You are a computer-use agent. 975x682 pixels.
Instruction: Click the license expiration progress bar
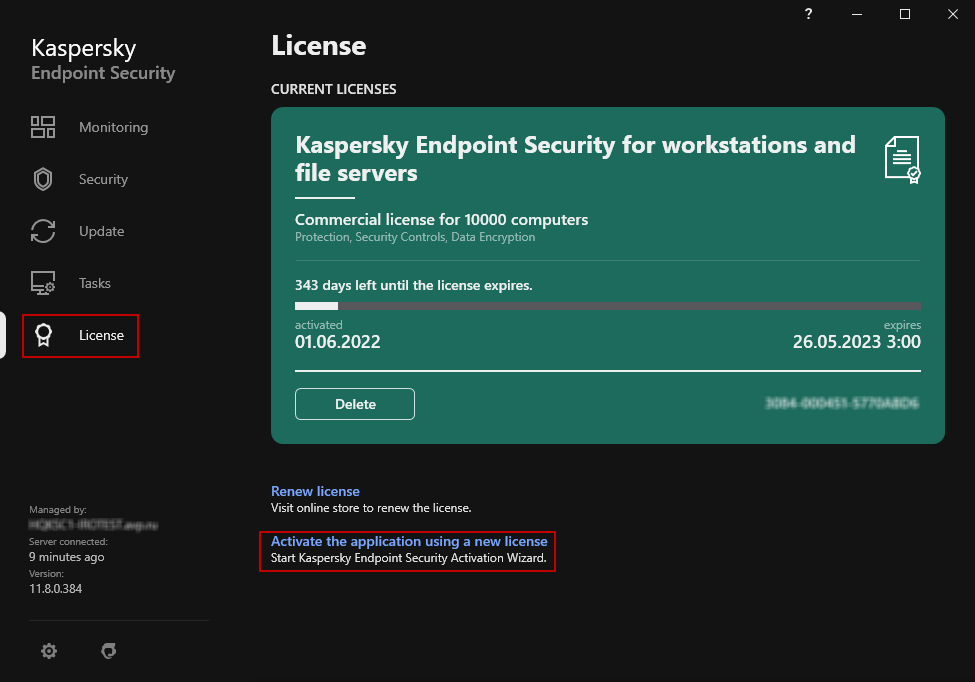tap(607, 306)
